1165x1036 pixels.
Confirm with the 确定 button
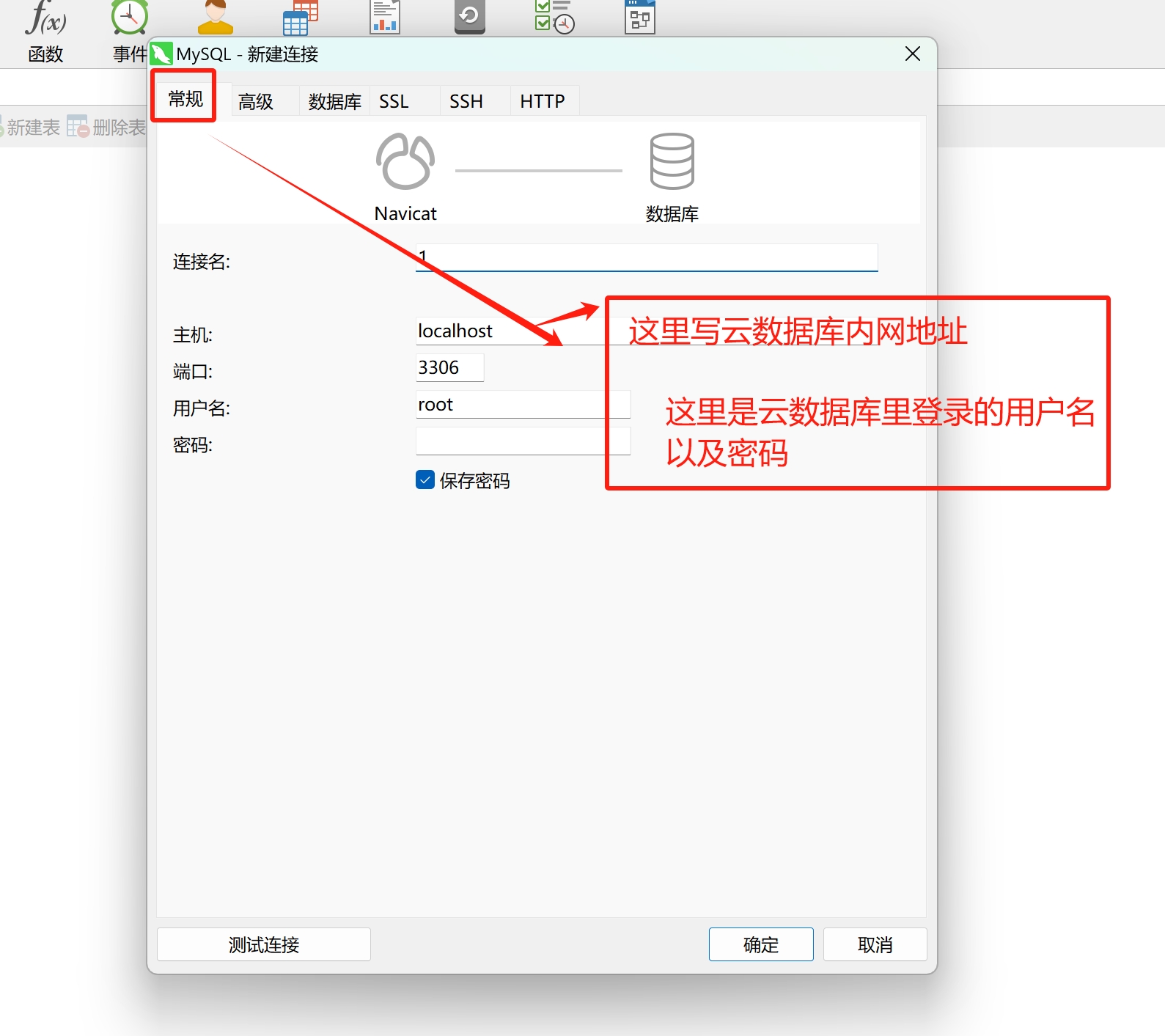point(761,944)
